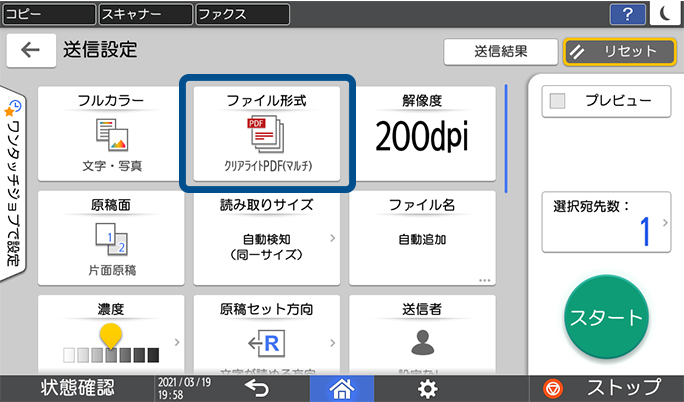Viewport: 684px width, 402px height.
Task: Open ワンタッチジョブで設定 side tab
Action: (x=13, y=184)
